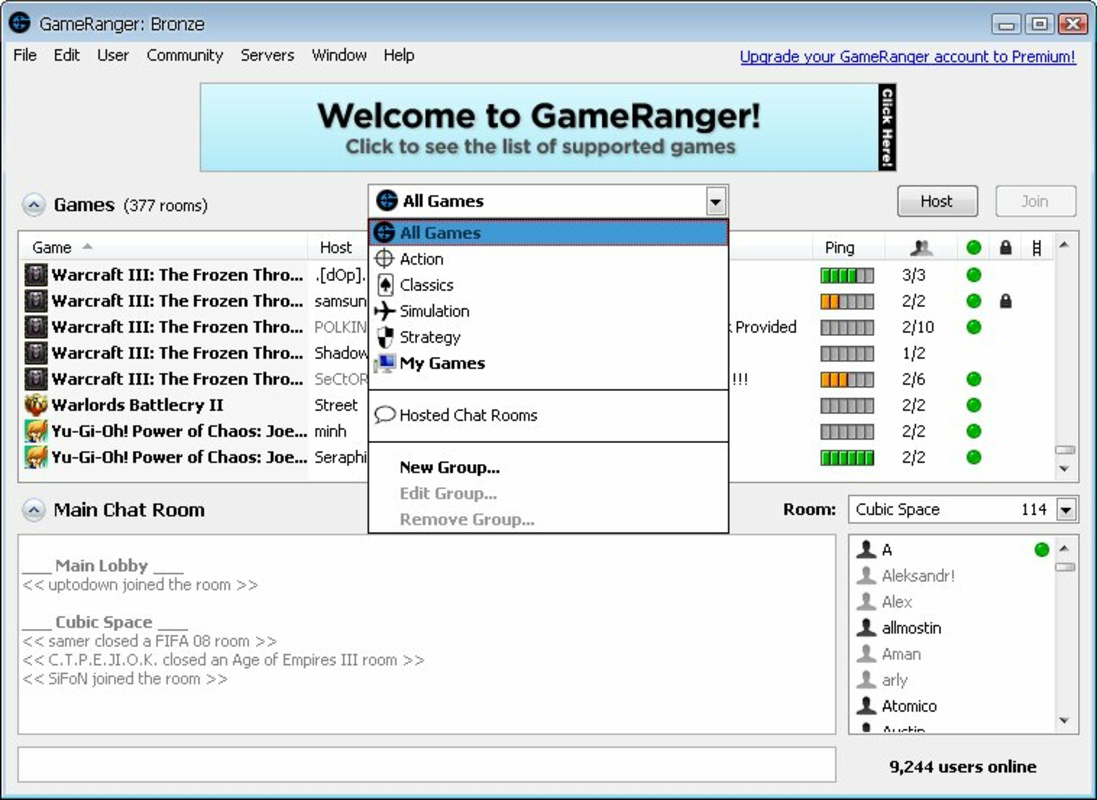Click the My Games computer icon
This screenshot has height=800, width=1097.
pyautogui.click(x=385, y=363)
